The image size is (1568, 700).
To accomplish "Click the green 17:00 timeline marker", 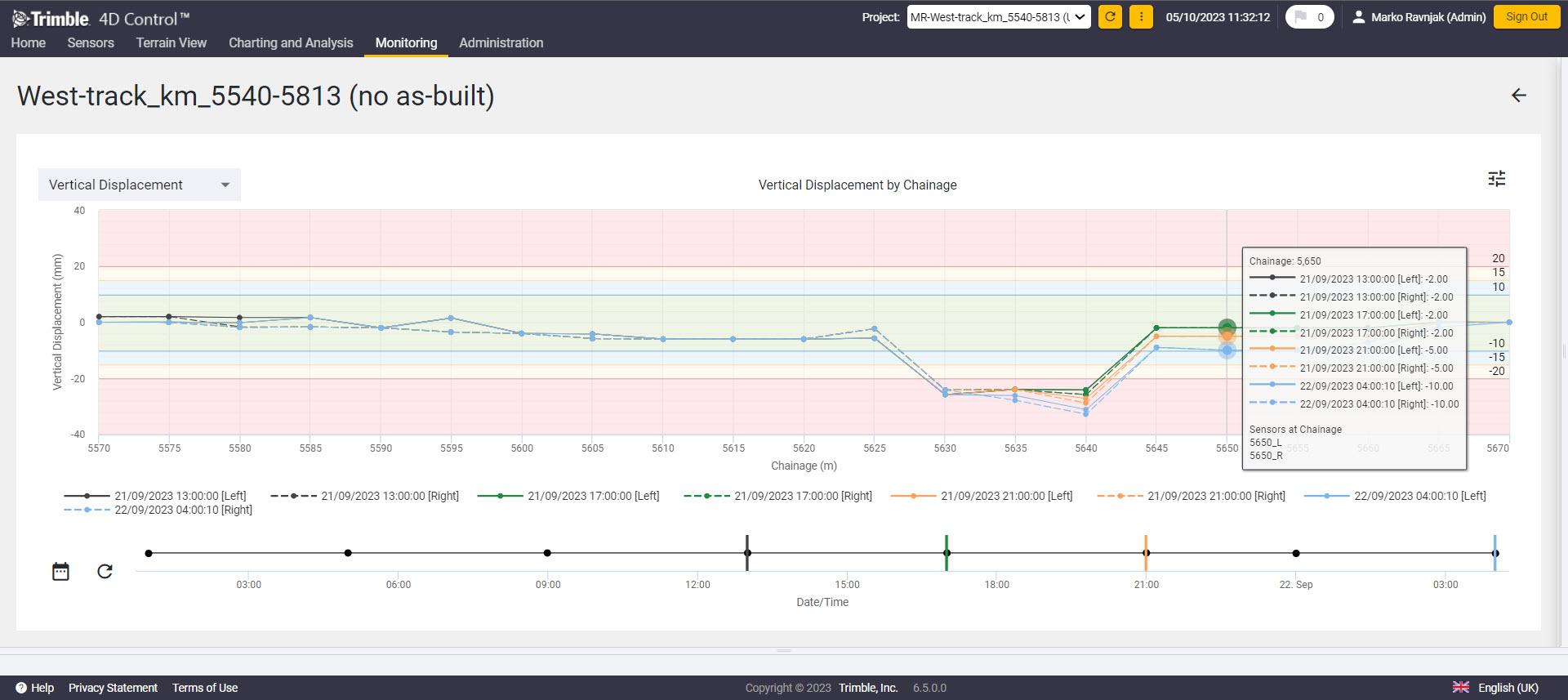I will (947, 553).
